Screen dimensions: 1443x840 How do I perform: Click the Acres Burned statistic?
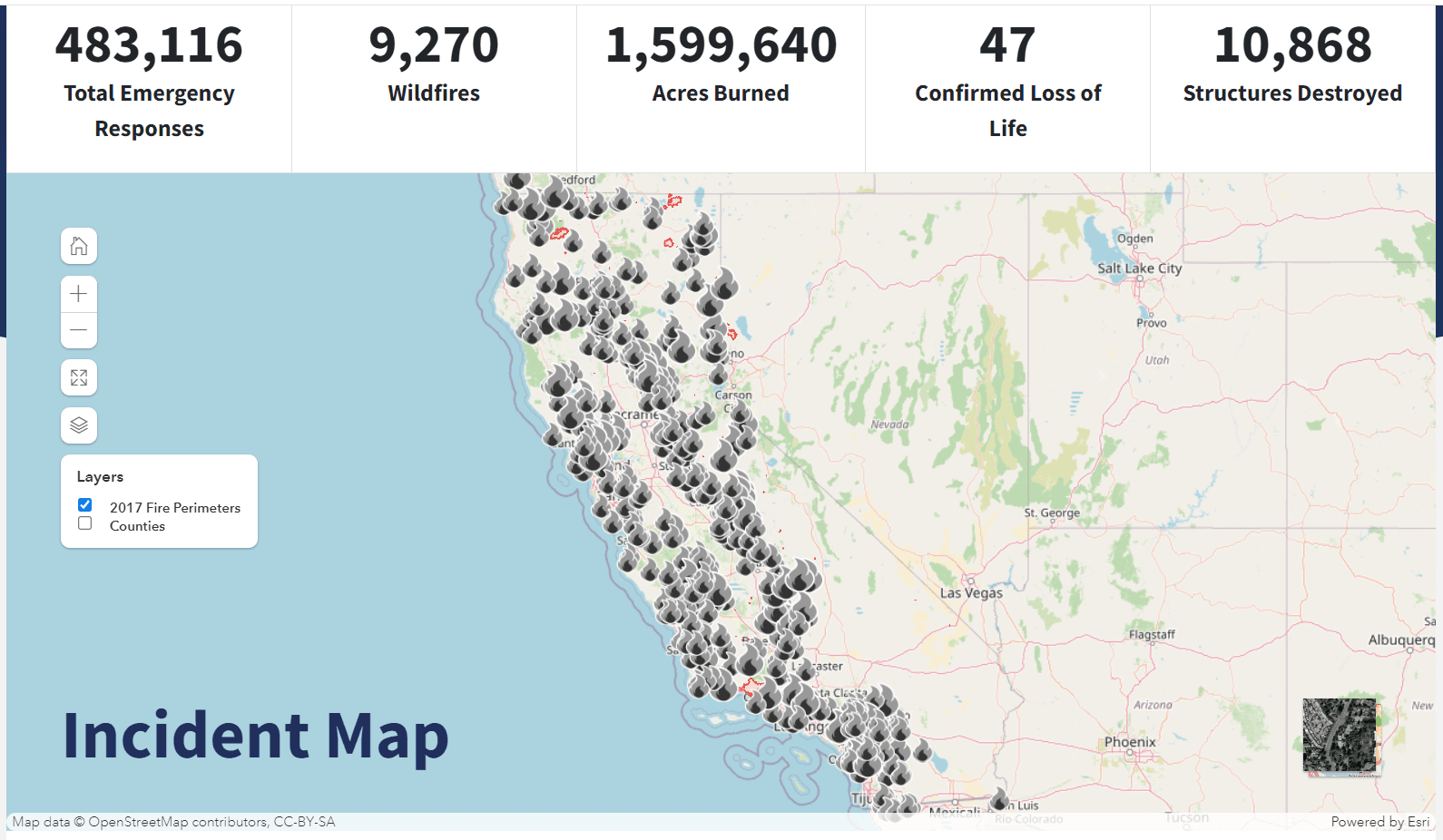[x=721, y=63]
